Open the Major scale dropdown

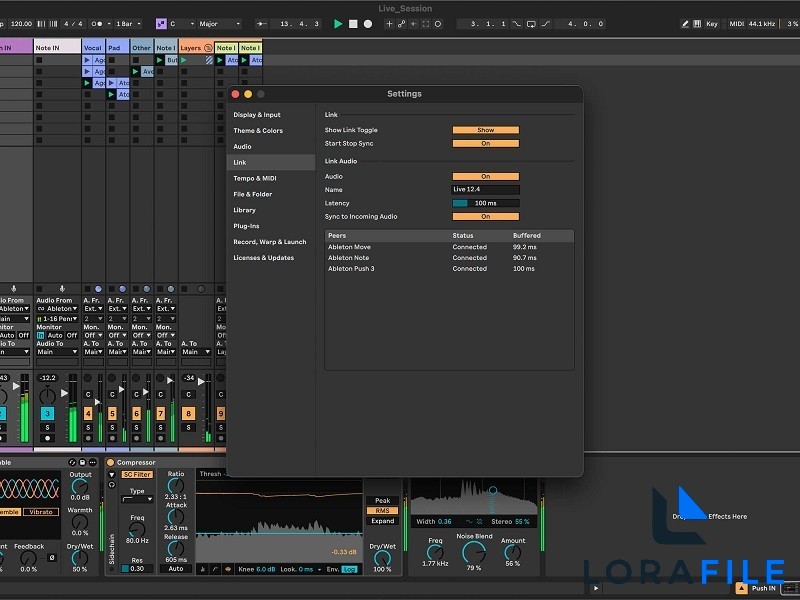click(x=219, y=24)
